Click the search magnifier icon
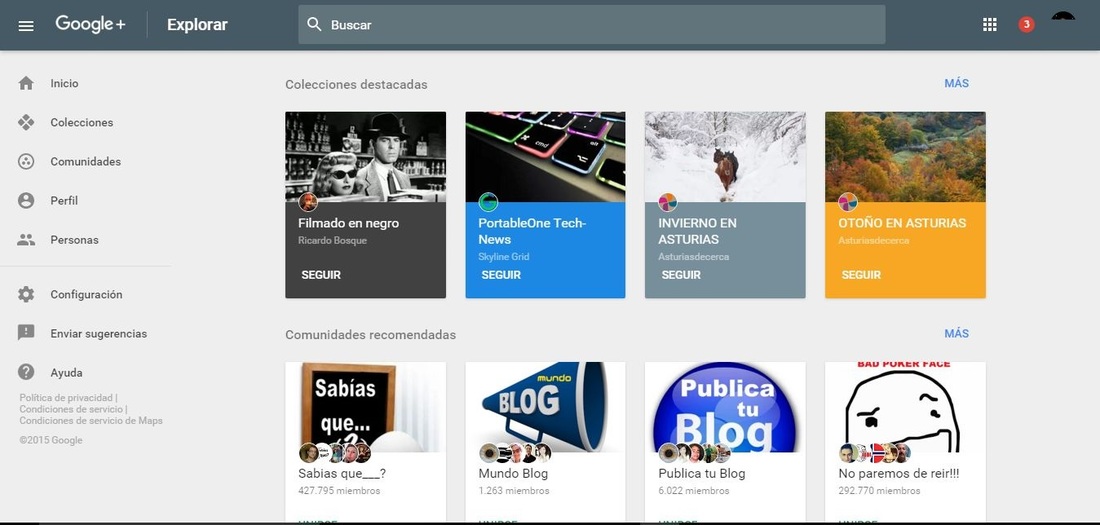Screen dimensions: 1100x525 tap(314, 25)
